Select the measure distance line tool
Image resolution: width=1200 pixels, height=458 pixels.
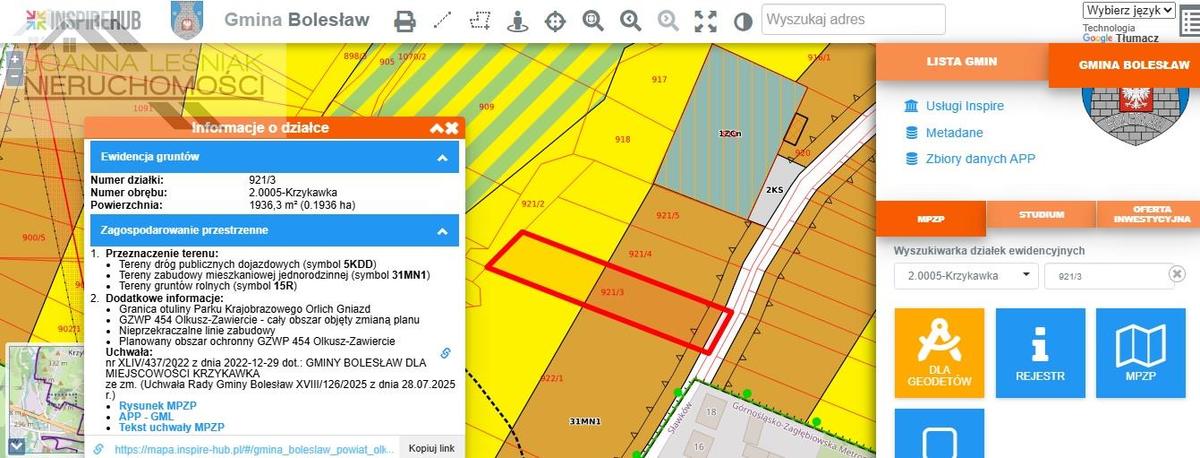click(x=443, y=20)
